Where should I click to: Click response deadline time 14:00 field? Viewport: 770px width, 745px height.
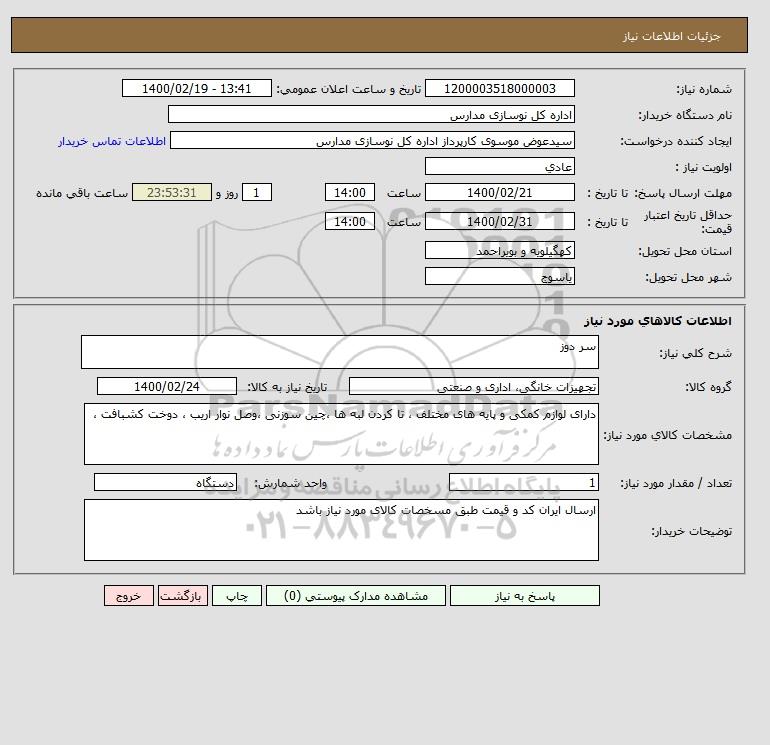pyautogui.click(x=350, y=193)
